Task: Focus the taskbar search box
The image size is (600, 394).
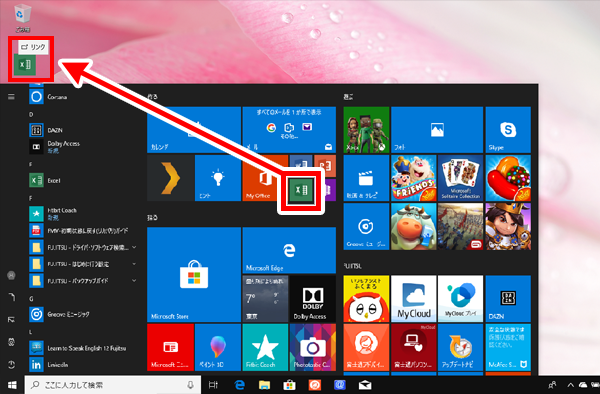Action: (112, 385)
